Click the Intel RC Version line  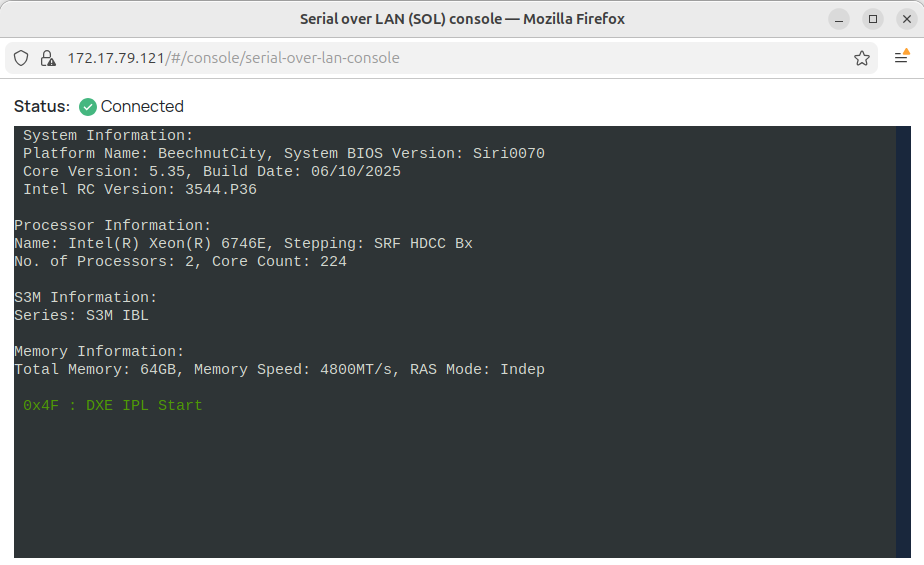coord(140,189)
